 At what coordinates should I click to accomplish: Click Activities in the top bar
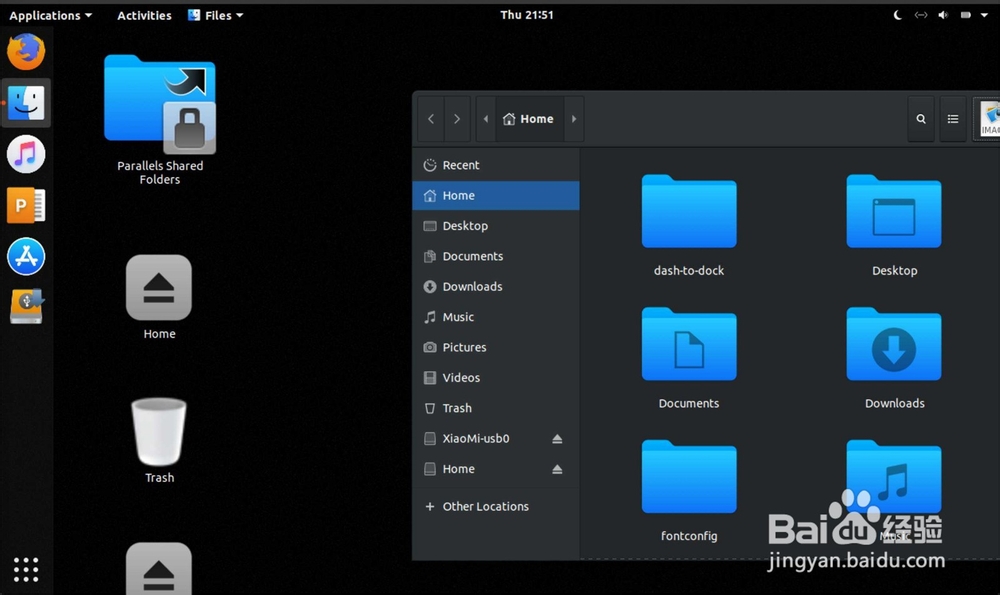(144, 15)
